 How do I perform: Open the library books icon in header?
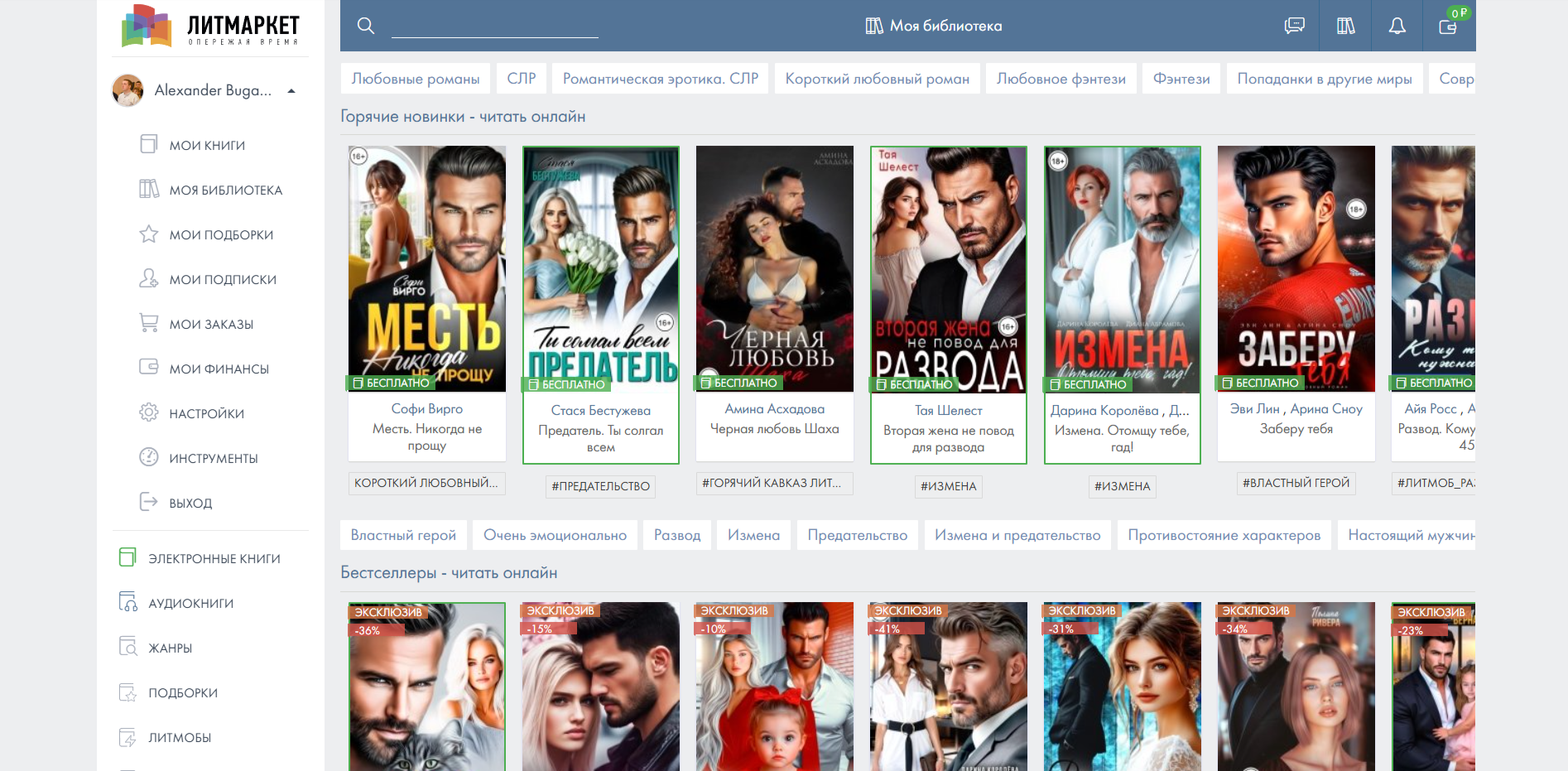(1346, 26)
